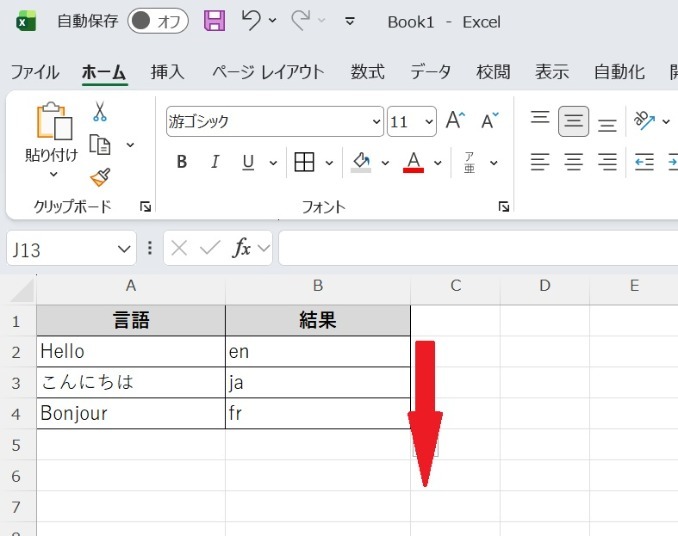Expand the formula bar fx dropdown chevron
The height and width of the screenshot is (536, 678).
263,248
